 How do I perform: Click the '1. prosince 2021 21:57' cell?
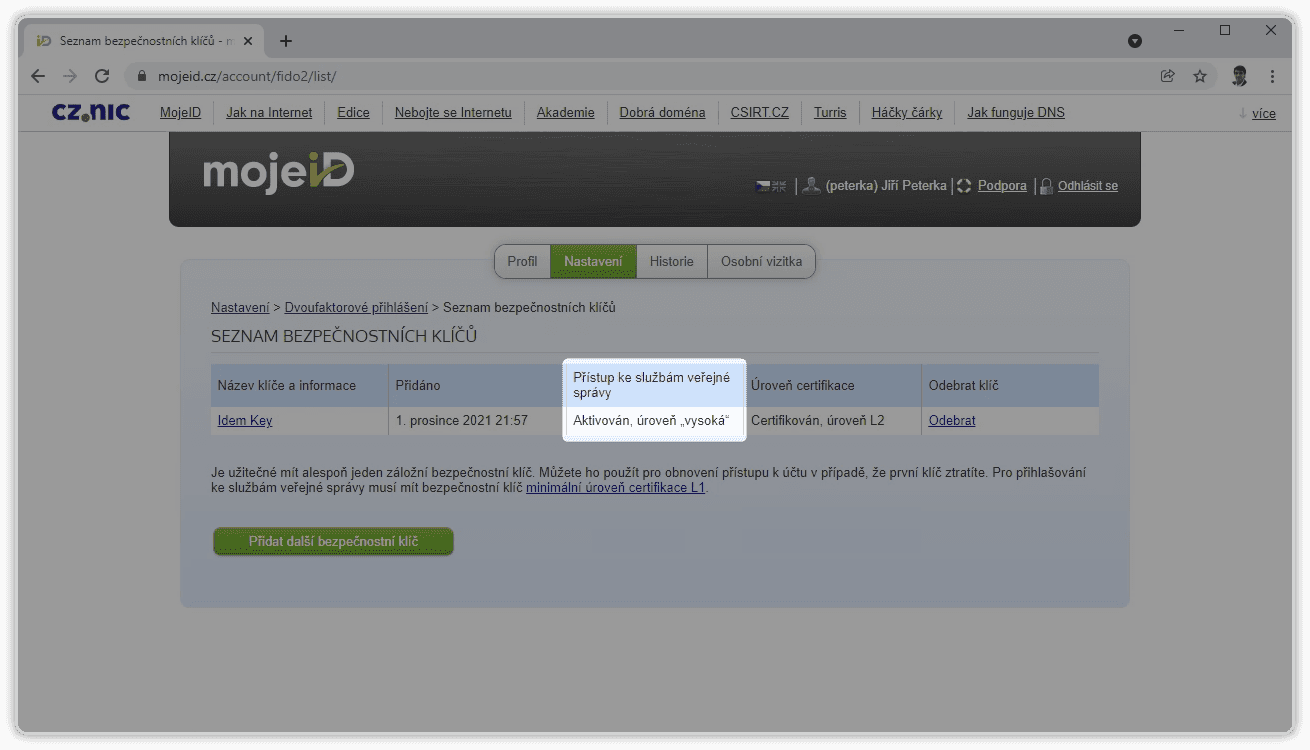475,421
